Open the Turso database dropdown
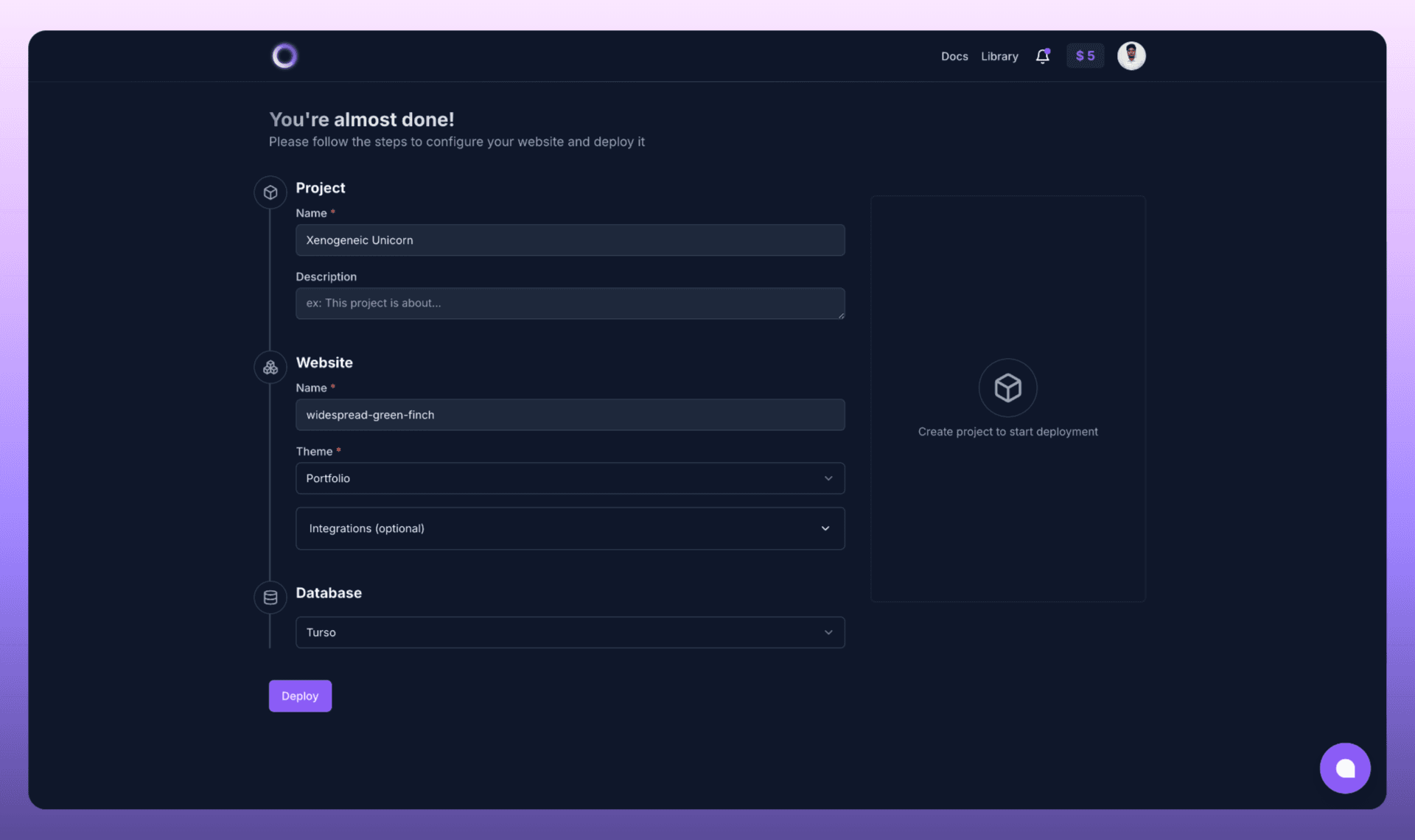This screenshot has width=1415, height=840. pos(570,632)
